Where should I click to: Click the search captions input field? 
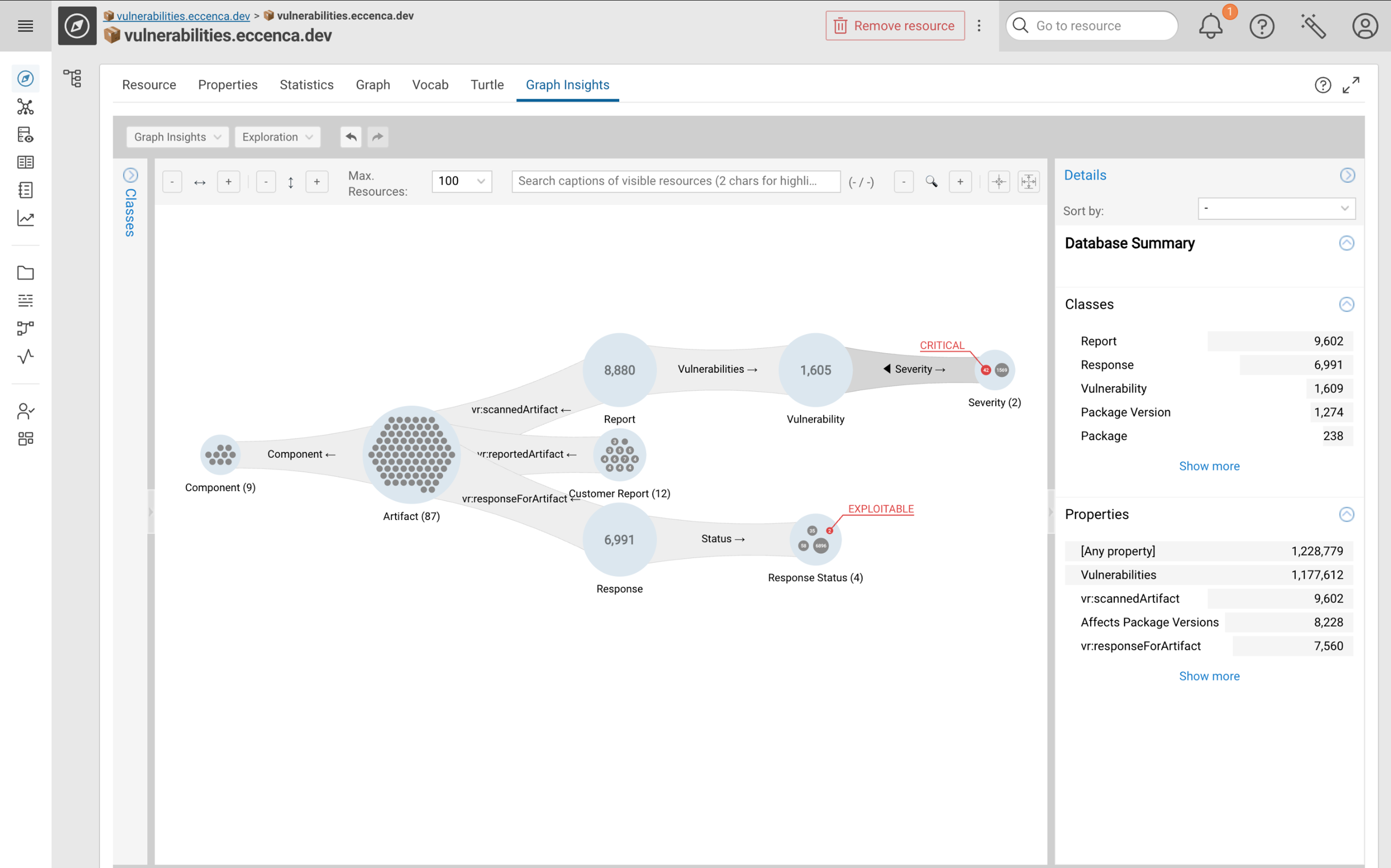click(x=676, y=181)
